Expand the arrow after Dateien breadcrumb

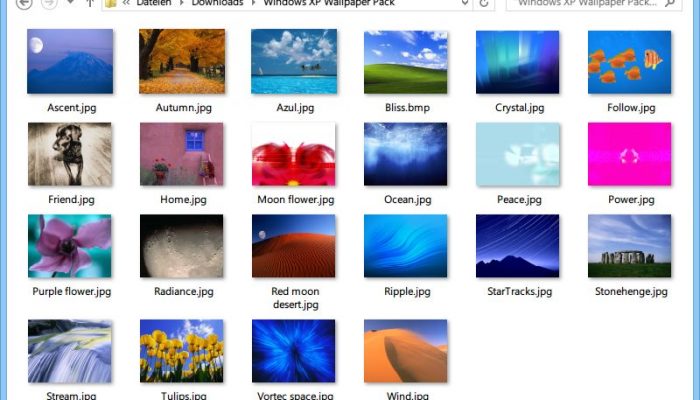tap(181, 3)
